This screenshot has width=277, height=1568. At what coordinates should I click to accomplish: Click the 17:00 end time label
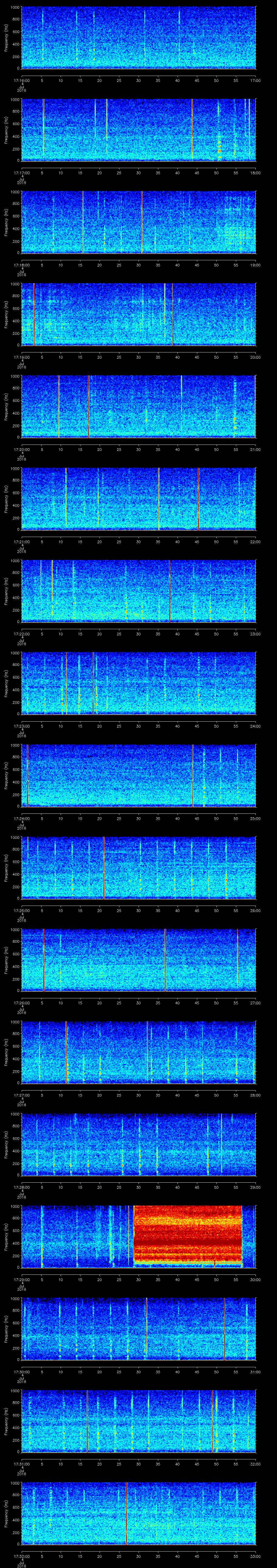pos(255,80)
